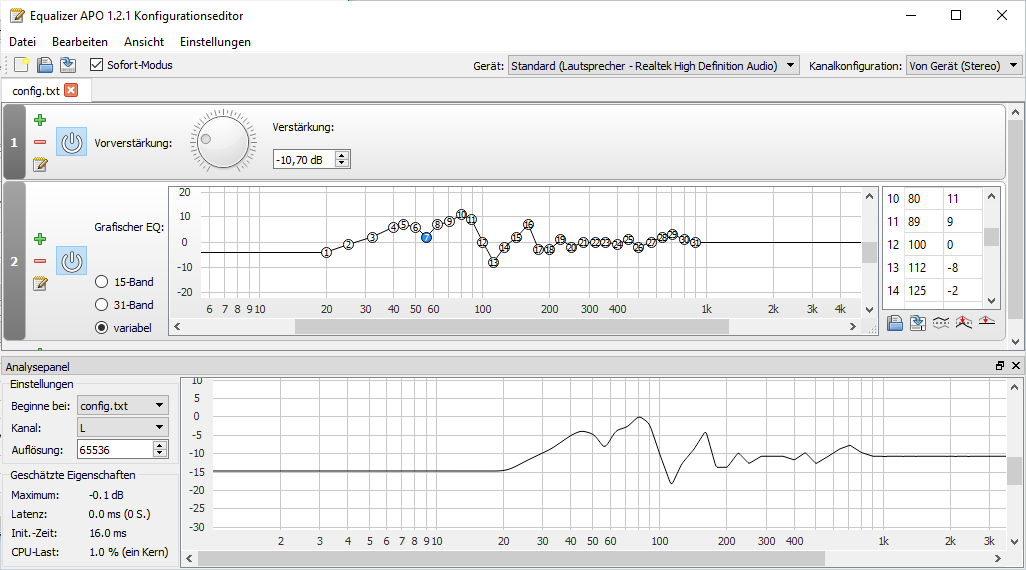
Task: Close the config.txt tab
Action: (71, 90)
